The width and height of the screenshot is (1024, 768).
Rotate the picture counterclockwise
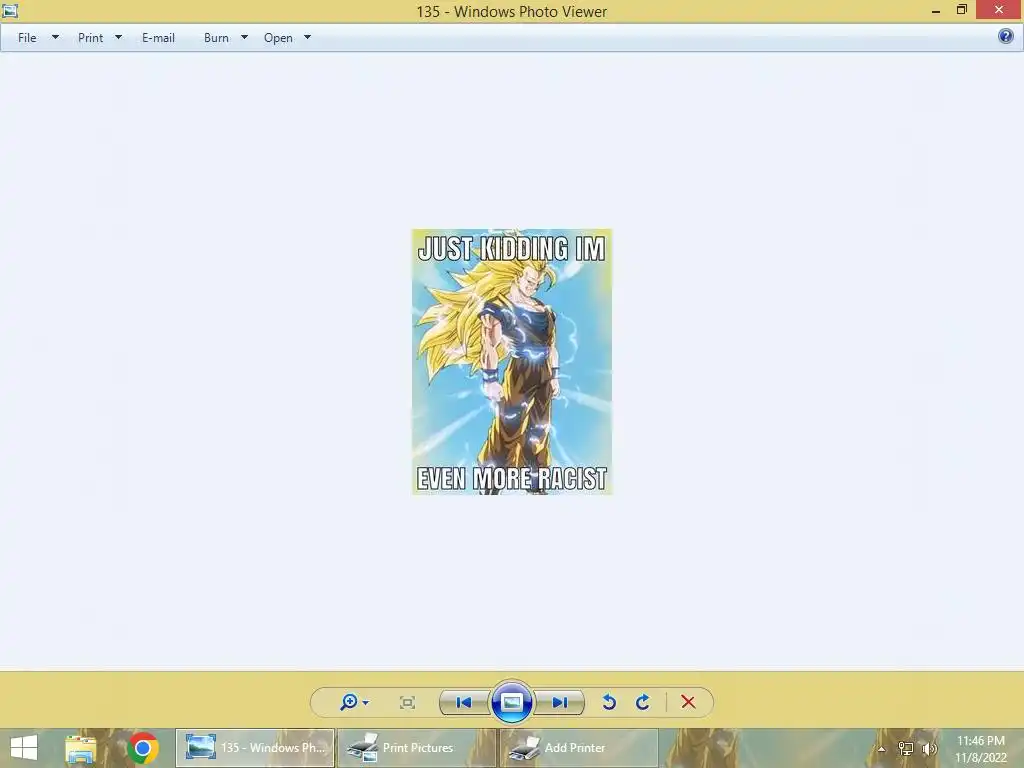(609, 702)
